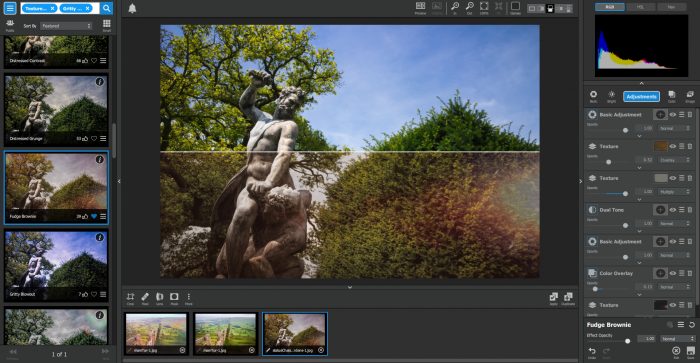
Task: Click the blue search magnifier button
Action: 106,8
